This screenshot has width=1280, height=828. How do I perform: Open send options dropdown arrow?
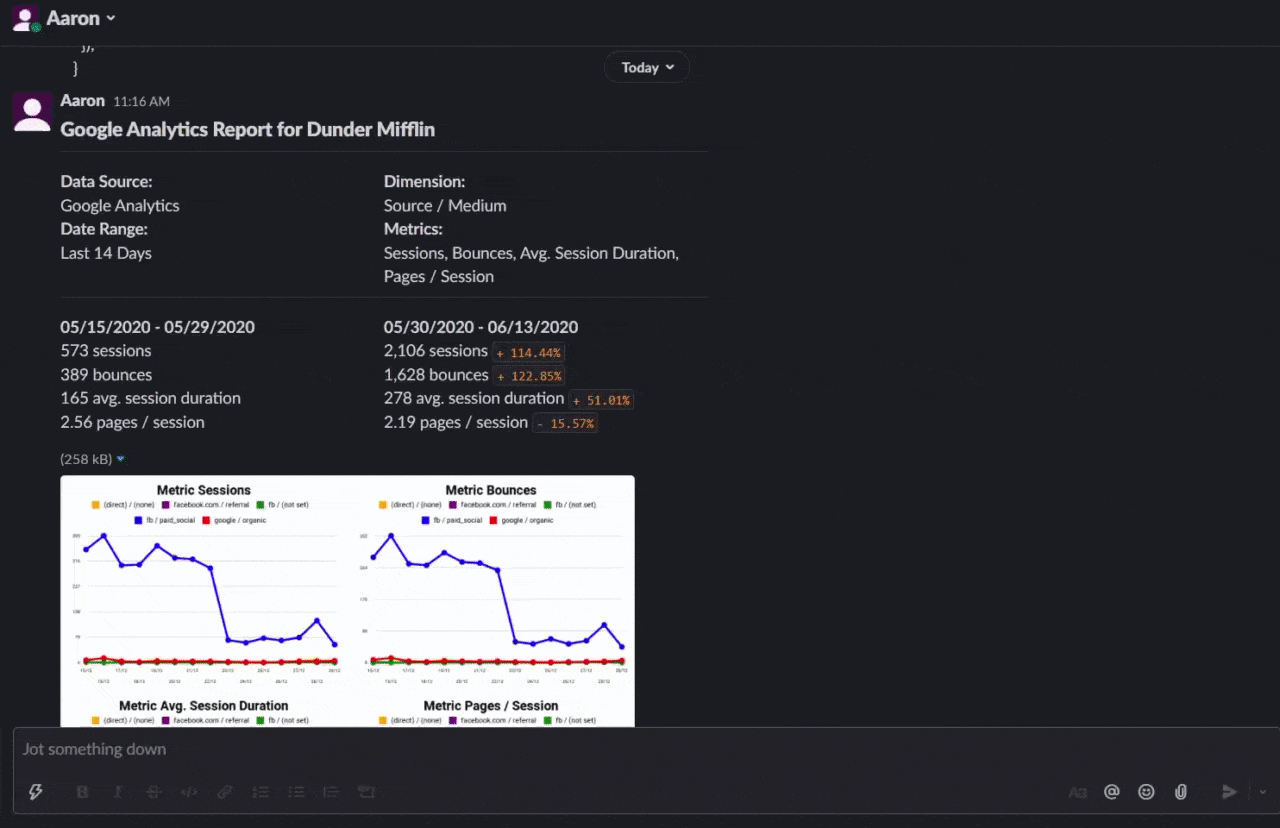1262,792
